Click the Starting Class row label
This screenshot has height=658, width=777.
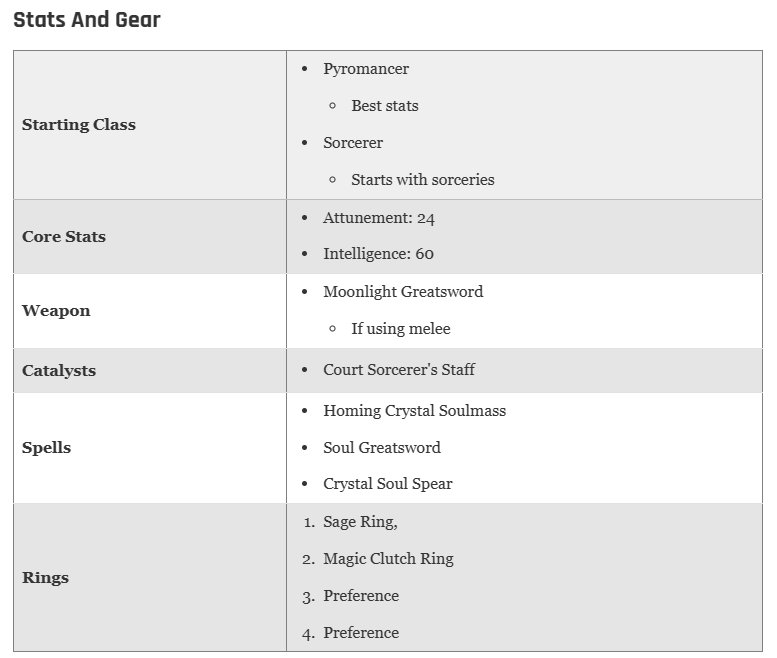pyautogui.click(x=79, y=124)
